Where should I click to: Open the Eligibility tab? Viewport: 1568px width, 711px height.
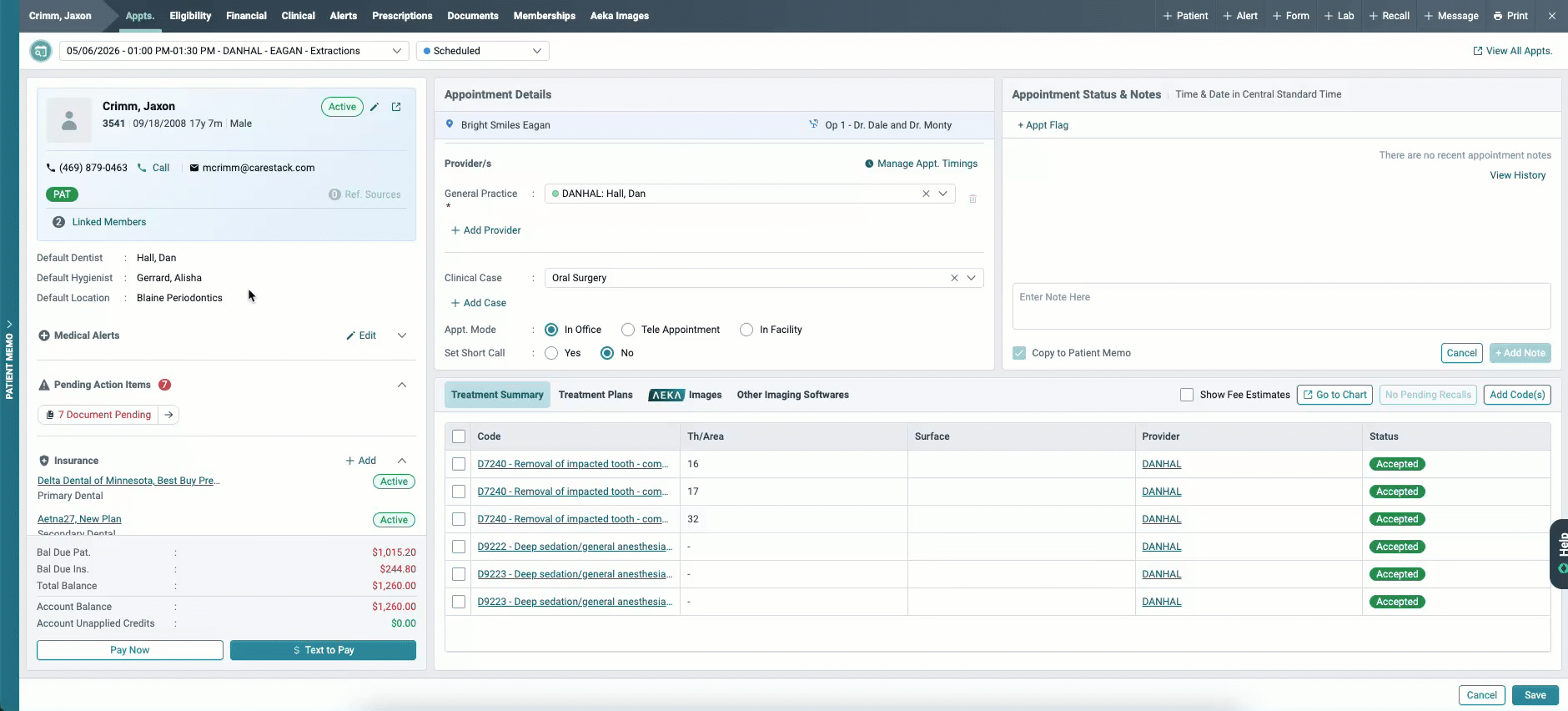click(x=190, y=16)
